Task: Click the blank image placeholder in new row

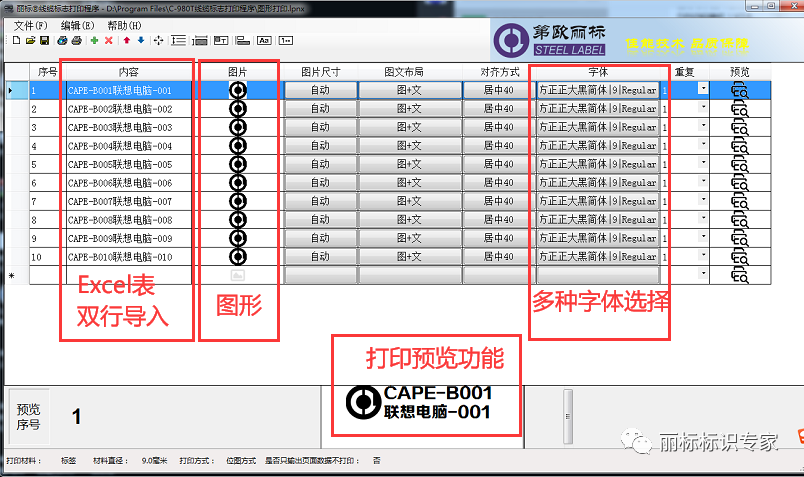Action: point(238,275)
